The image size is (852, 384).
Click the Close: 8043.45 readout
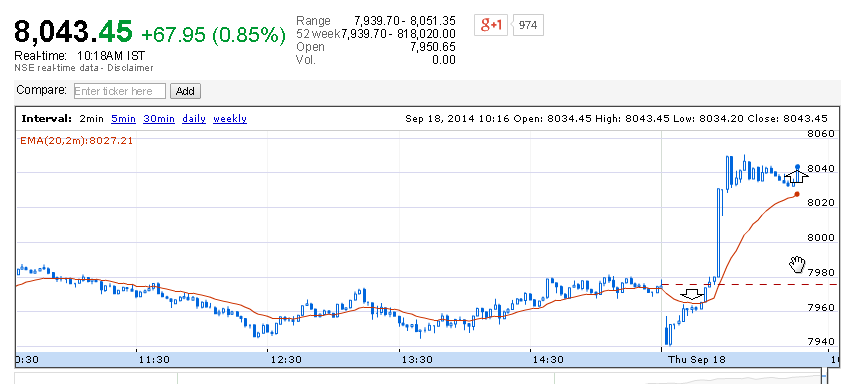click(x=787, y=119)
